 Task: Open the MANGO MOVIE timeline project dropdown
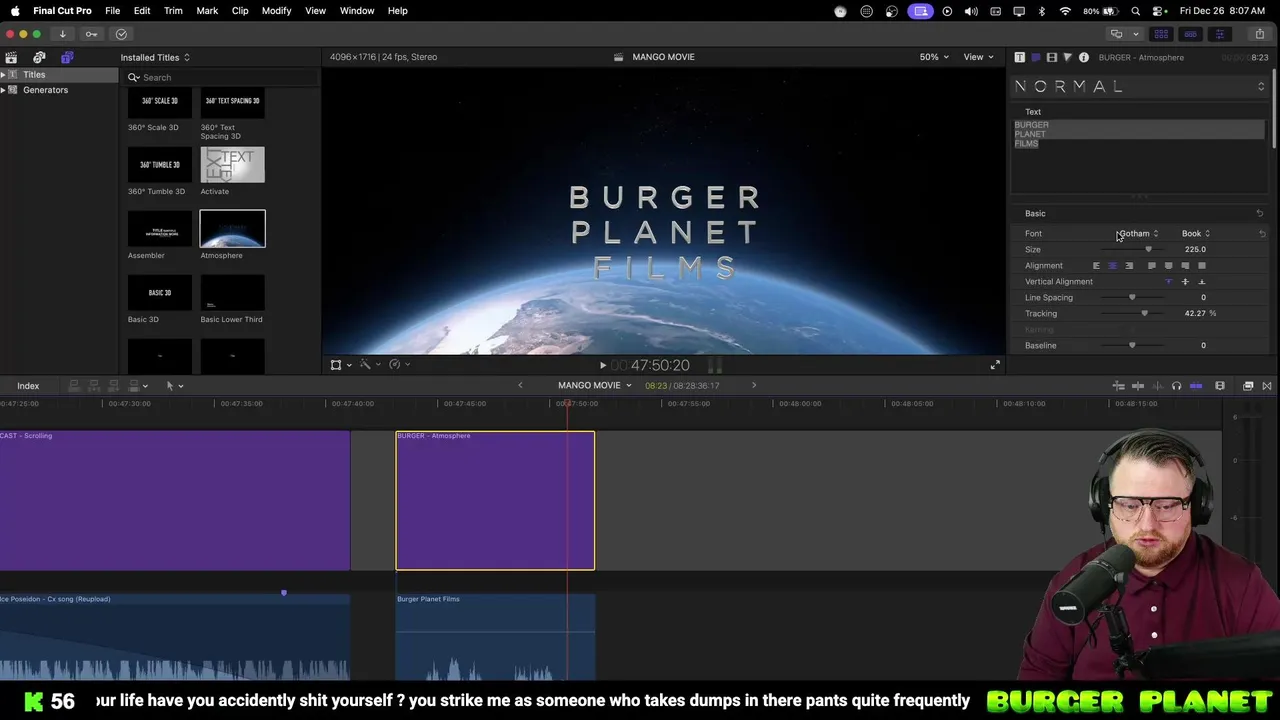[595, 386]
